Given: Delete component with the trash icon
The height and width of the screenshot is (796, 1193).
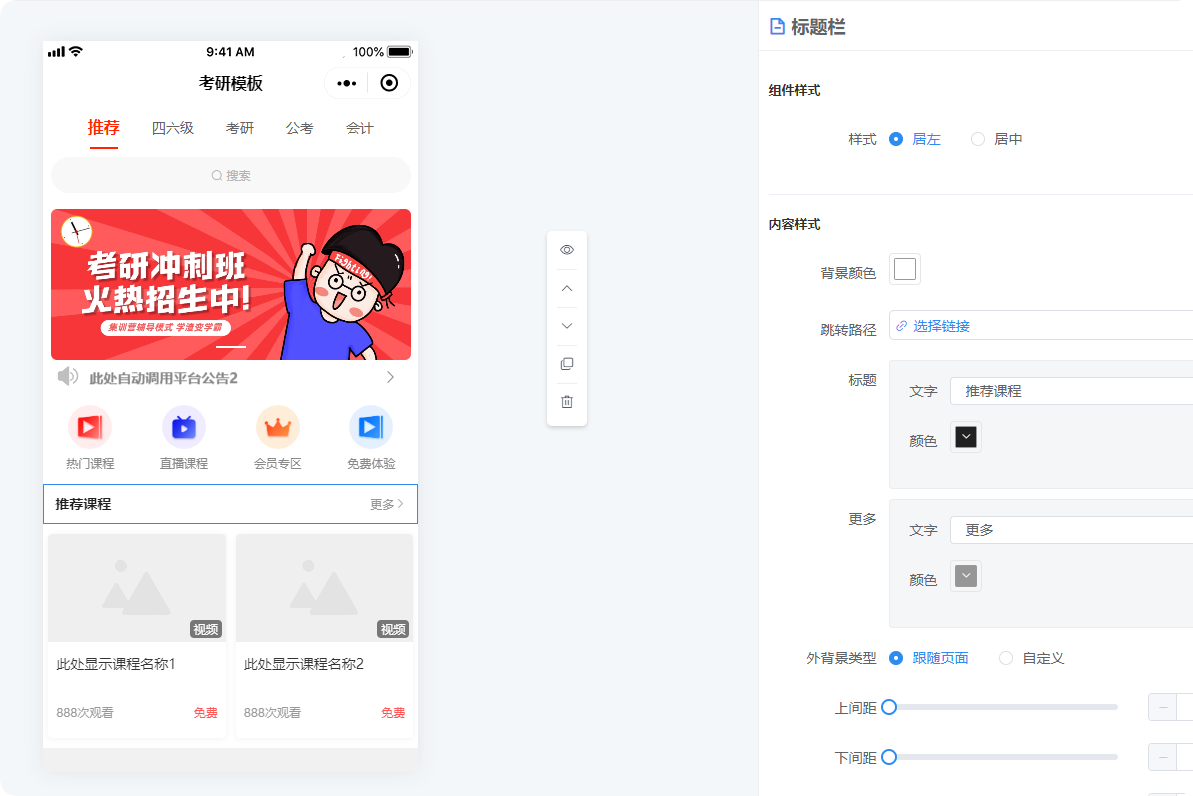Looking at the screenshot, I should (567, 402).
